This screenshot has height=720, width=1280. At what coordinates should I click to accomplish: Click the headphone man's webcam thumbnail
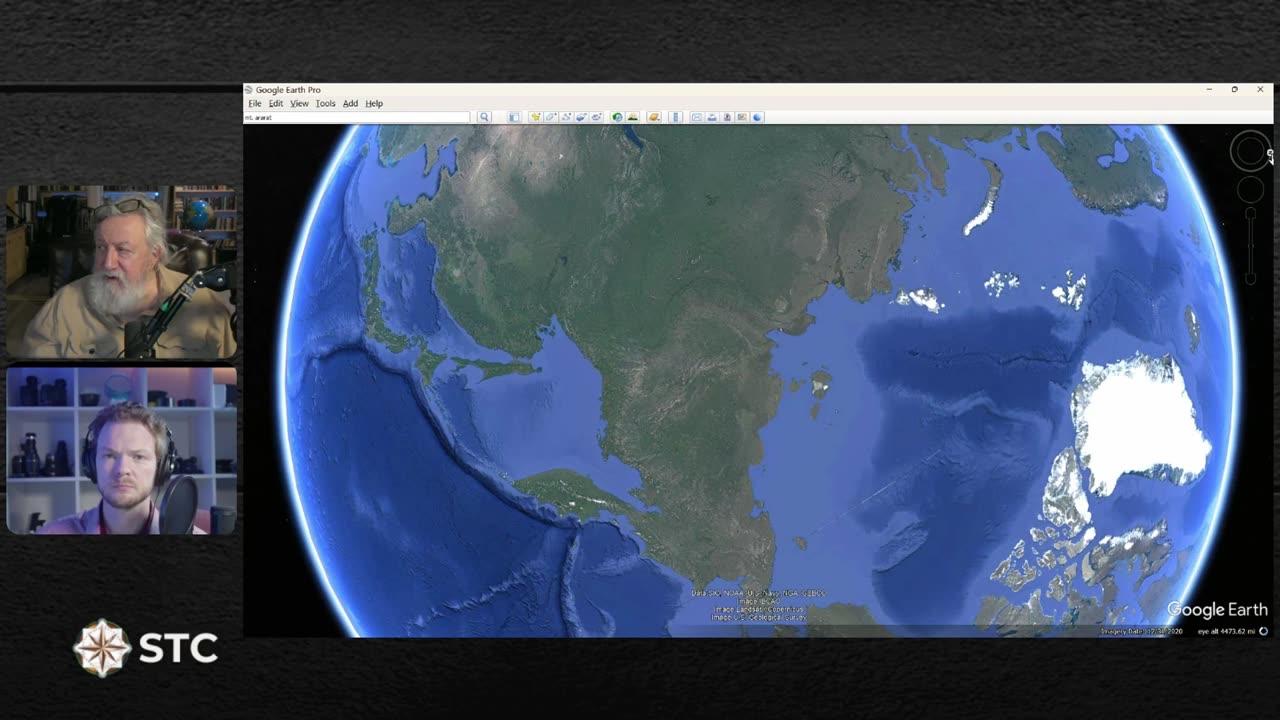pyautogui.click(x=122, y=451)
